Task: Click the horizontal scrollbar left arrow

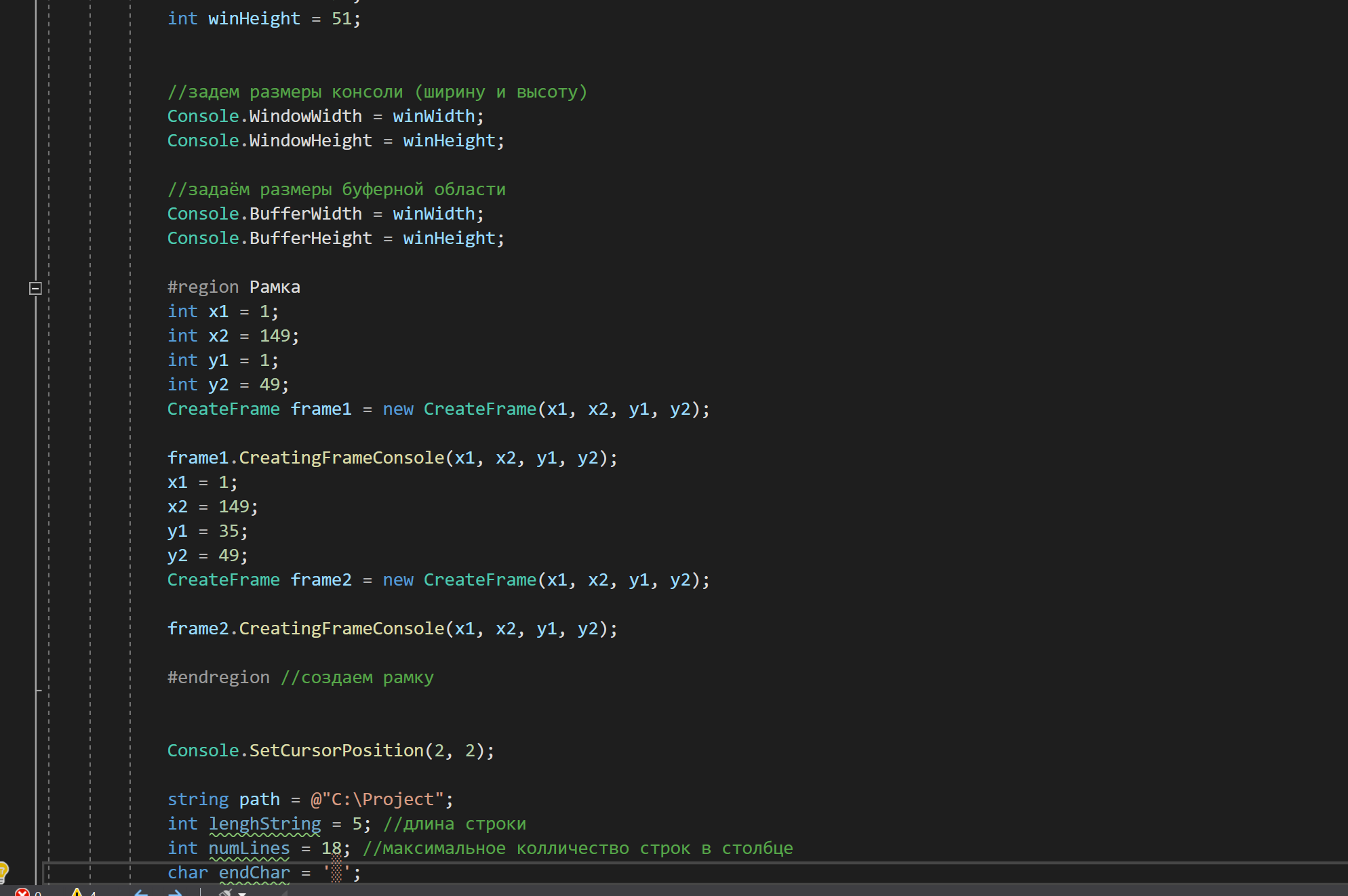Action: (285, 893)
